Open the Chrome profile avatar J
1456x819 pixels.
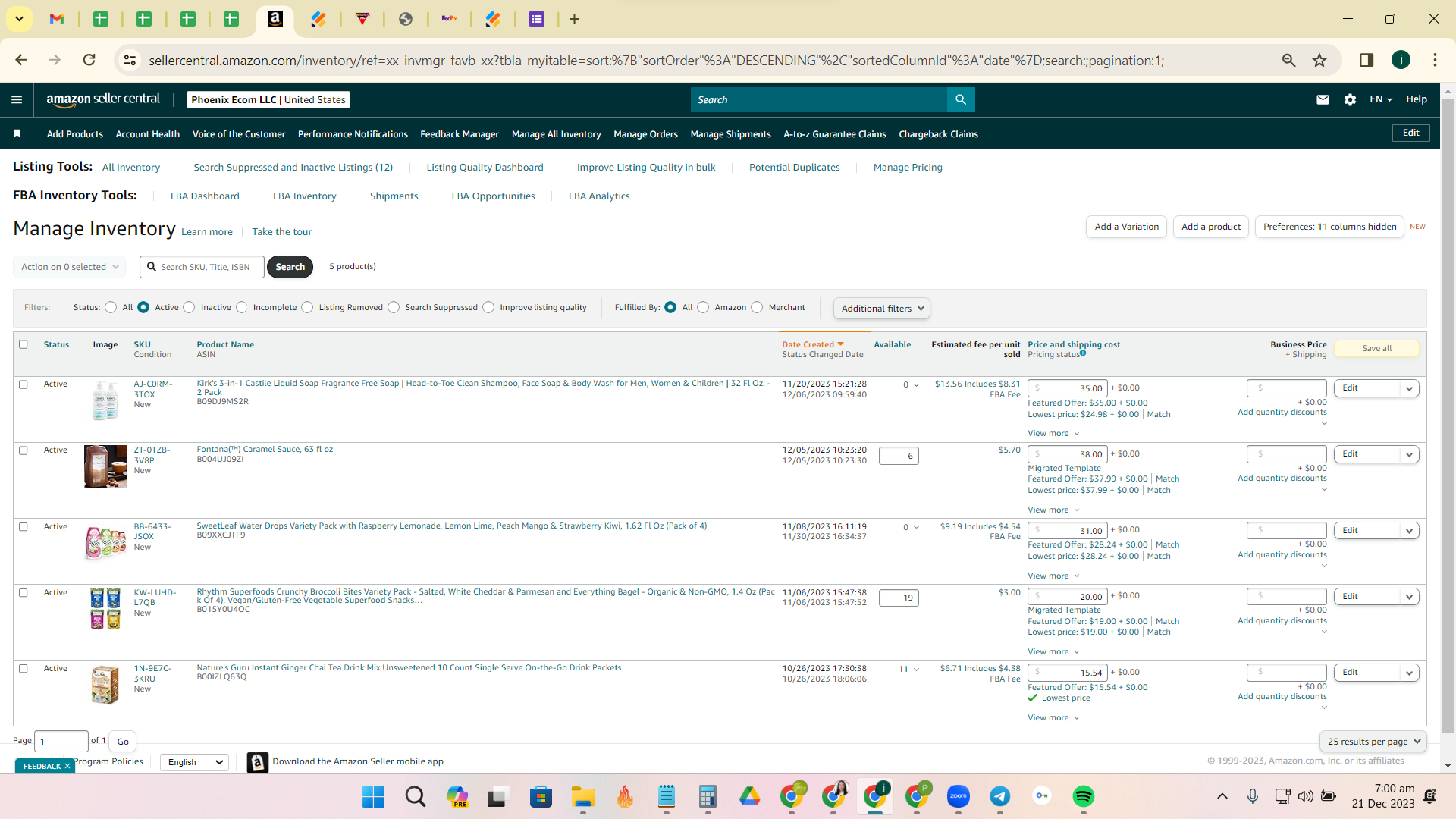1401,60
